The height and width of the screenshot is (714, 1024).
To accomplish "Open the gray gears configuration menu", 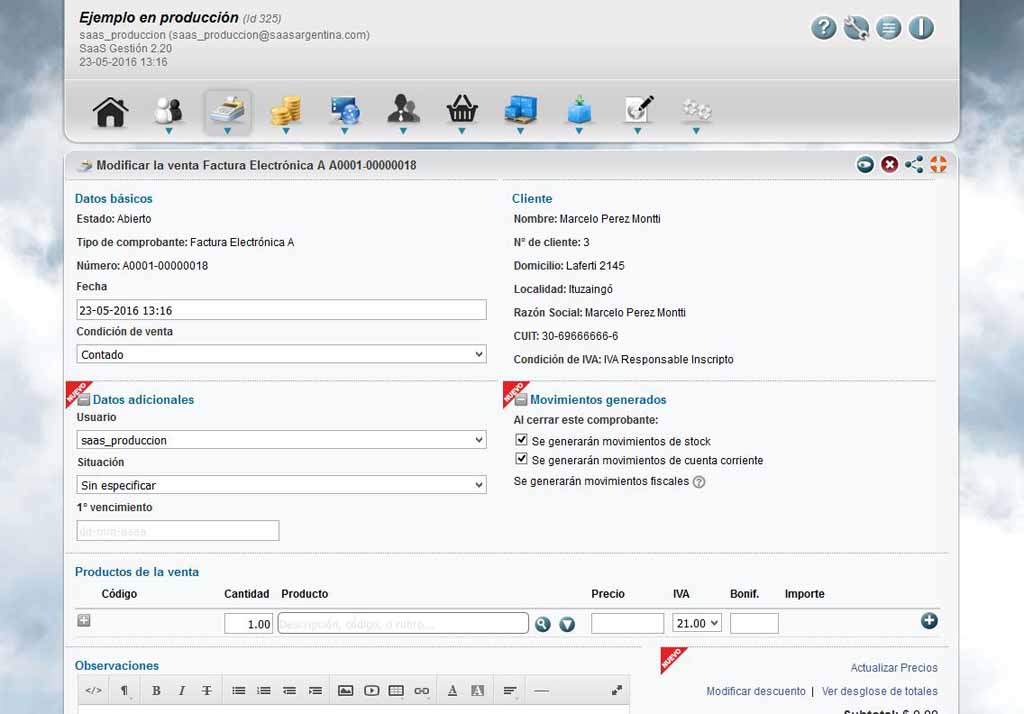I will pos(696,110).
